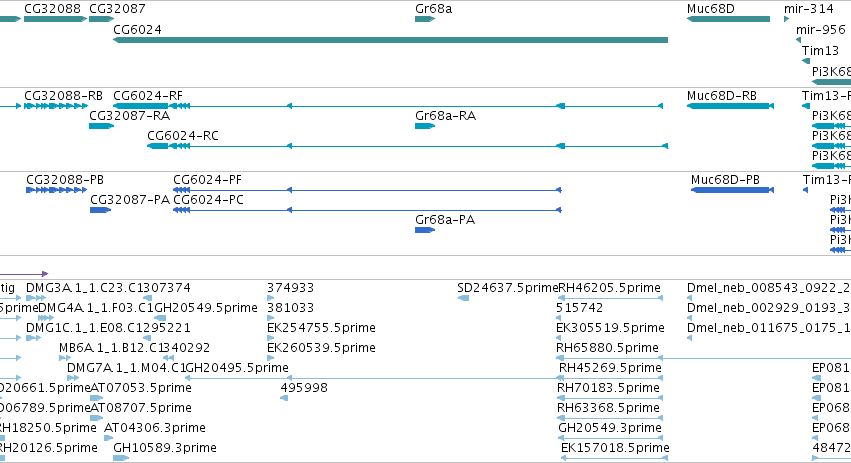The image size is (851, 463).
Task: Select the CG32088 gene bar
Action: (55, 19)
